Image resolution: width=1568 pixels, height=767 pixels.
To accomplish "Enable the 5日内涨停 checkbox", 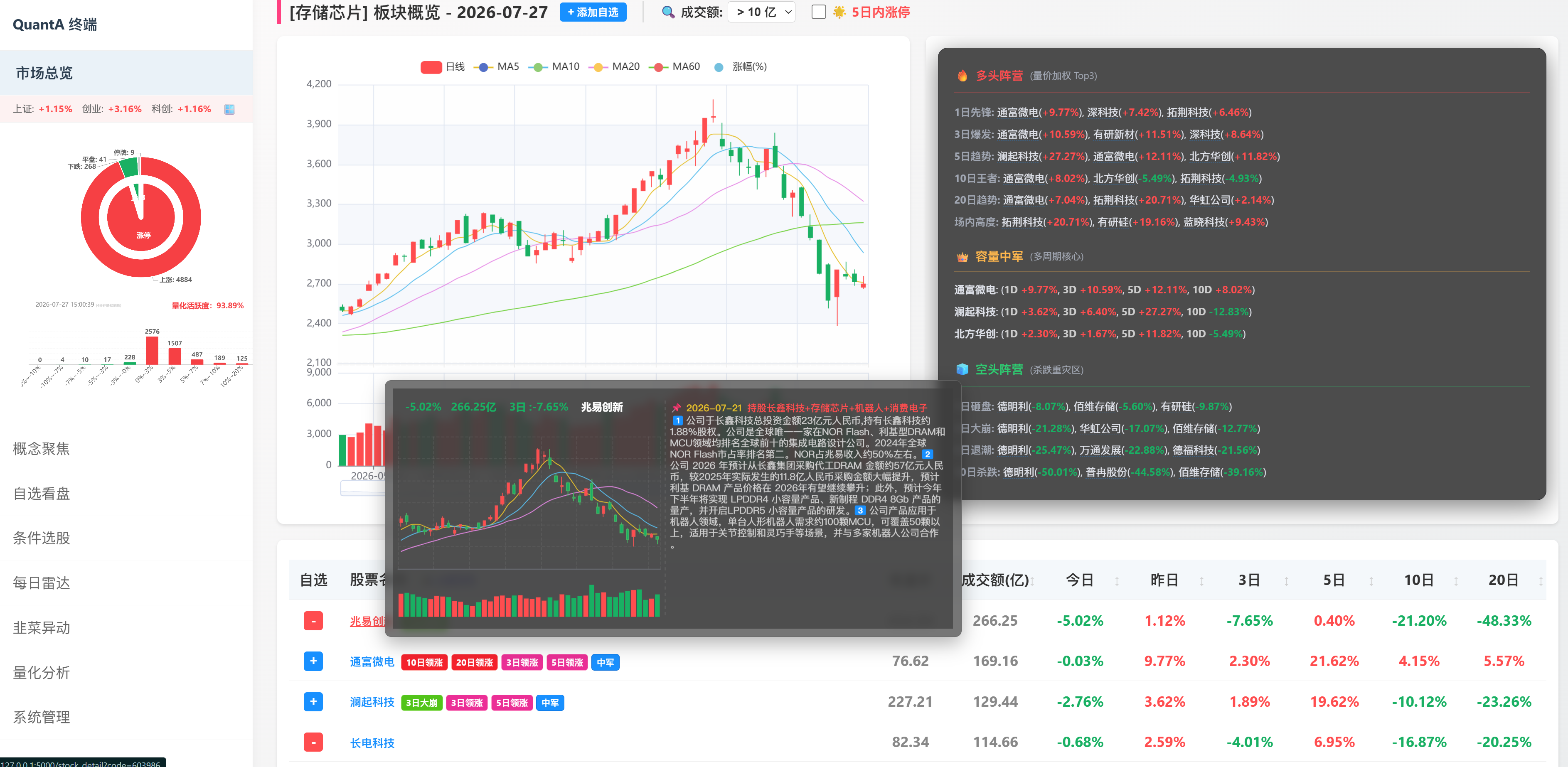I will click(x=819, y=12).
